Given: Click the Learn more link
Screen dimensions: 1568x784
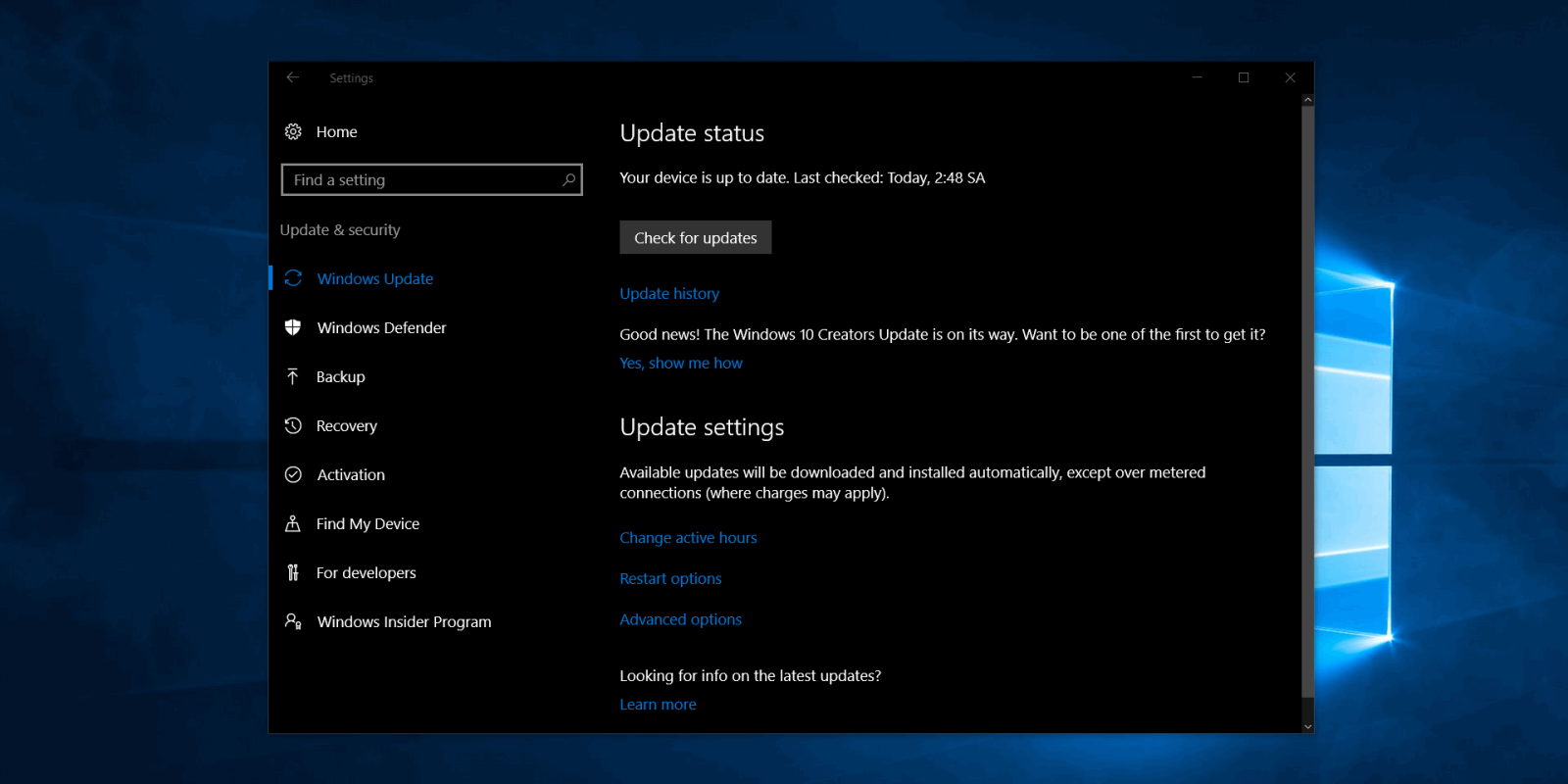Looking at the screenshot, I should (658, 704).
